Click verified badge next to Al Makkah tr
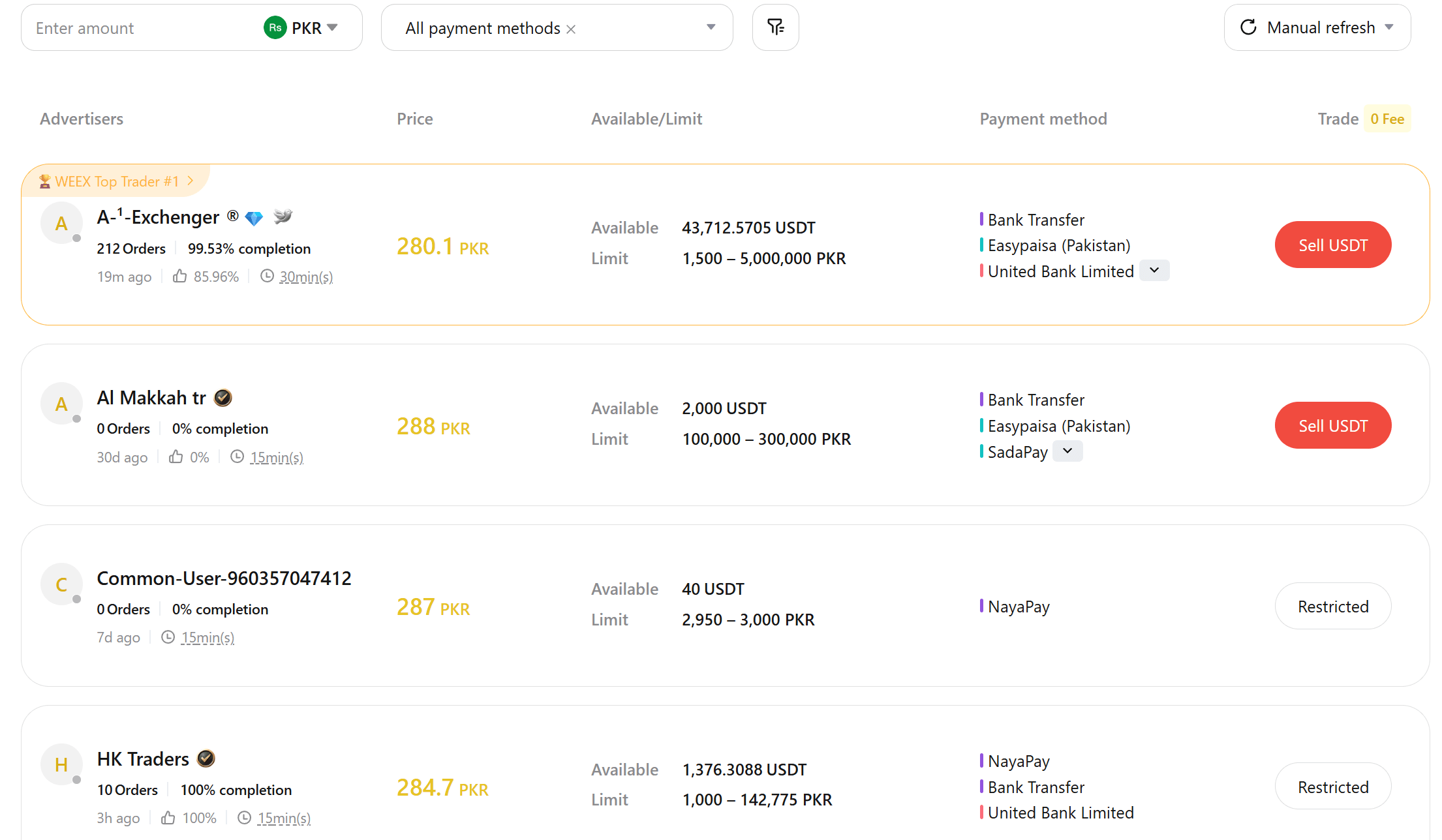1442x840 pixels. [223, 398]
